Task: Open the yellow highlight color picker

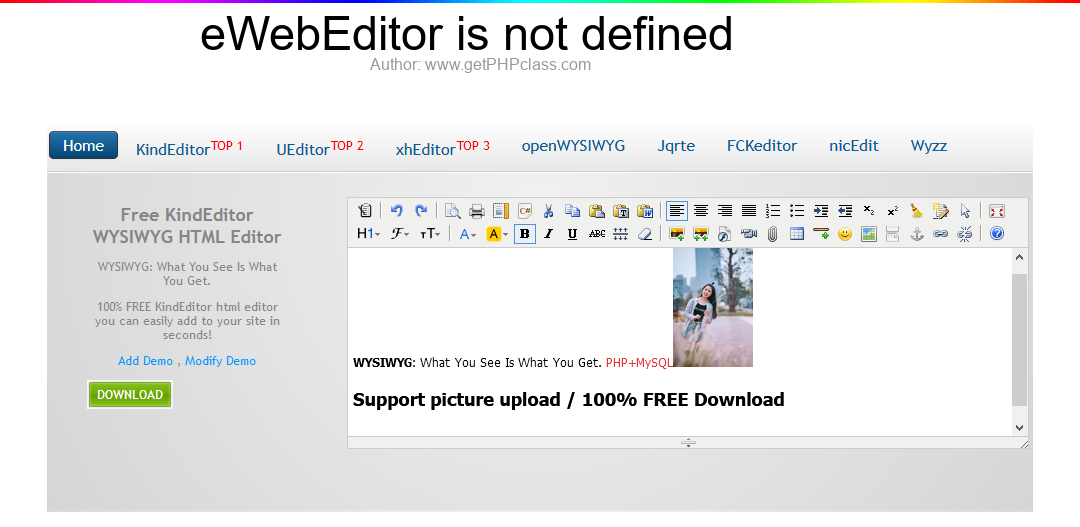Action: click(497, 234)
